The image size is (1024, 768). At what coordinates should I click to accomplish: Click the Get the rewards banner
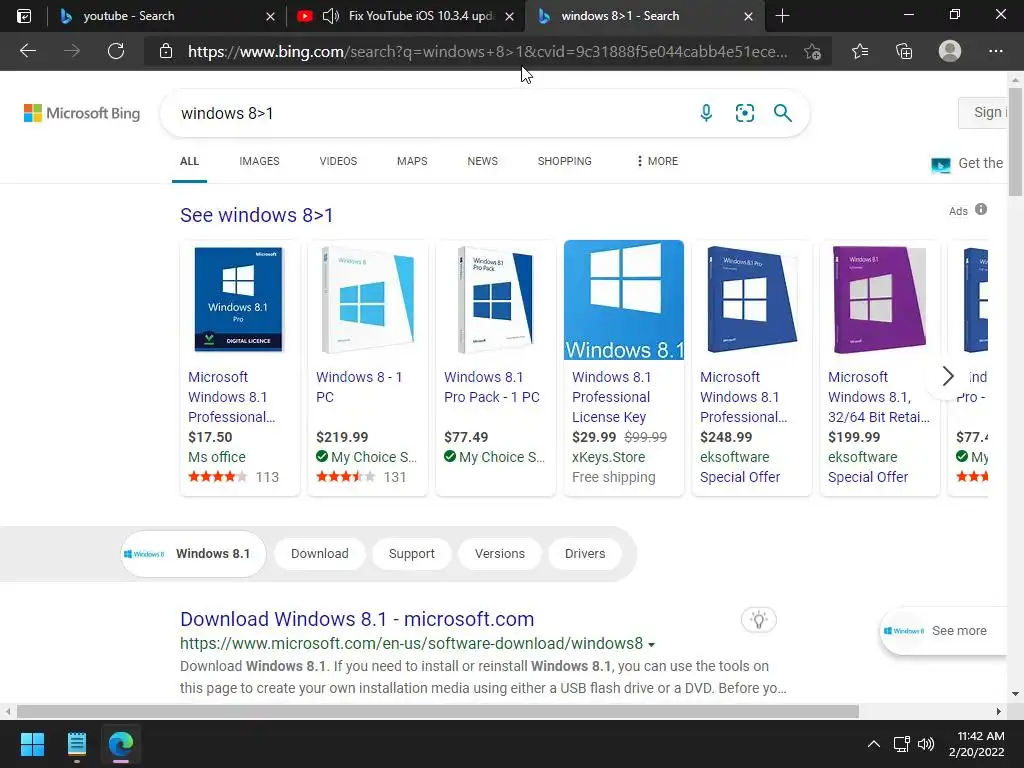tap(968, 163)
